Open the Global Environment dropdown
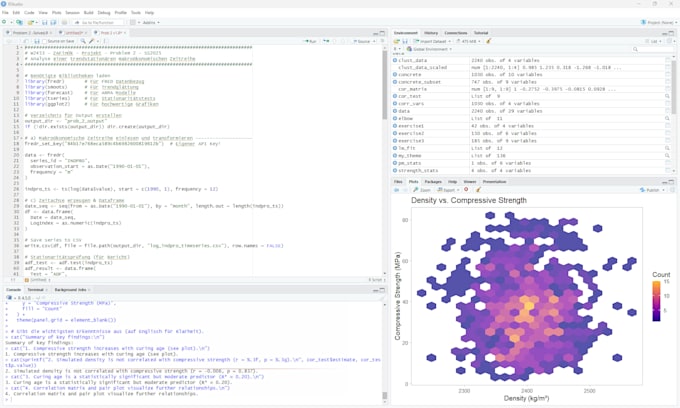Screen dimensions: 680x408 pos(429,49)
